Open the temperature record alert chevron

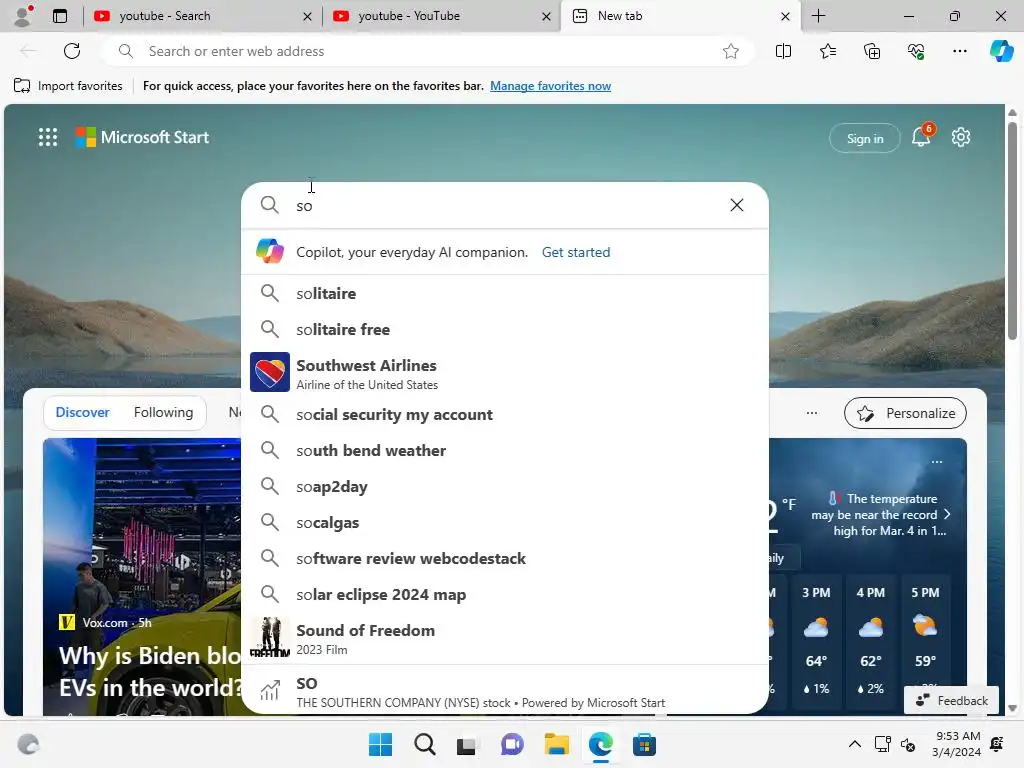coord(947,515)
